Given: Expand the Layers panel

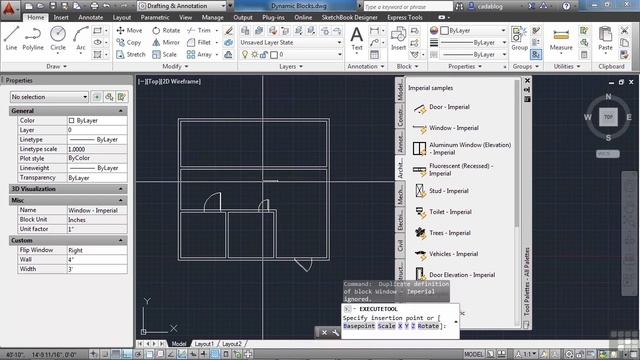Looking at the screenshot, I should [x=291, y=66].
